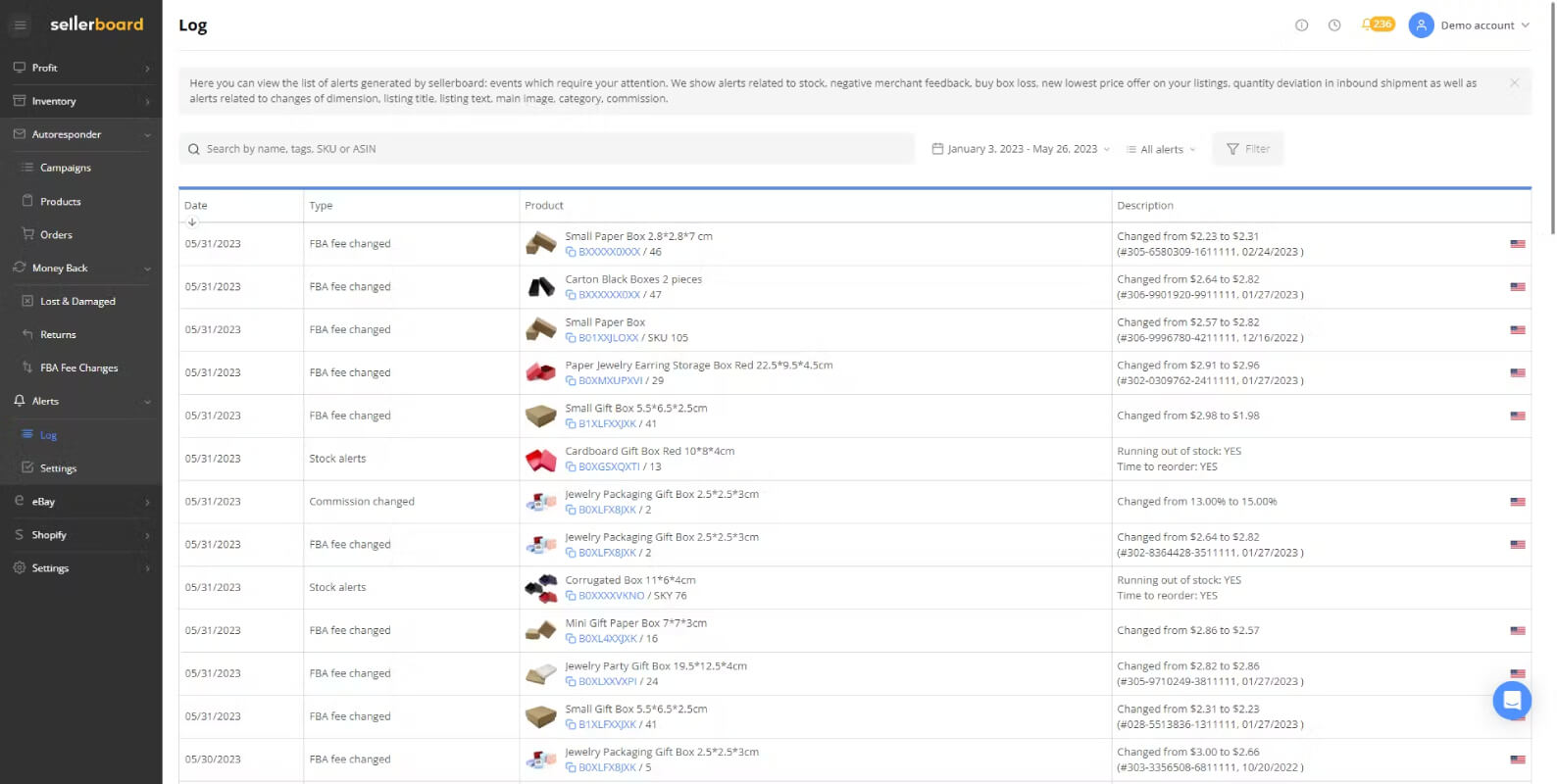Click the Date column sort arrow
Image resolution: width=1557 pixels, height=784 pixels.
click(x=192, y=221)
